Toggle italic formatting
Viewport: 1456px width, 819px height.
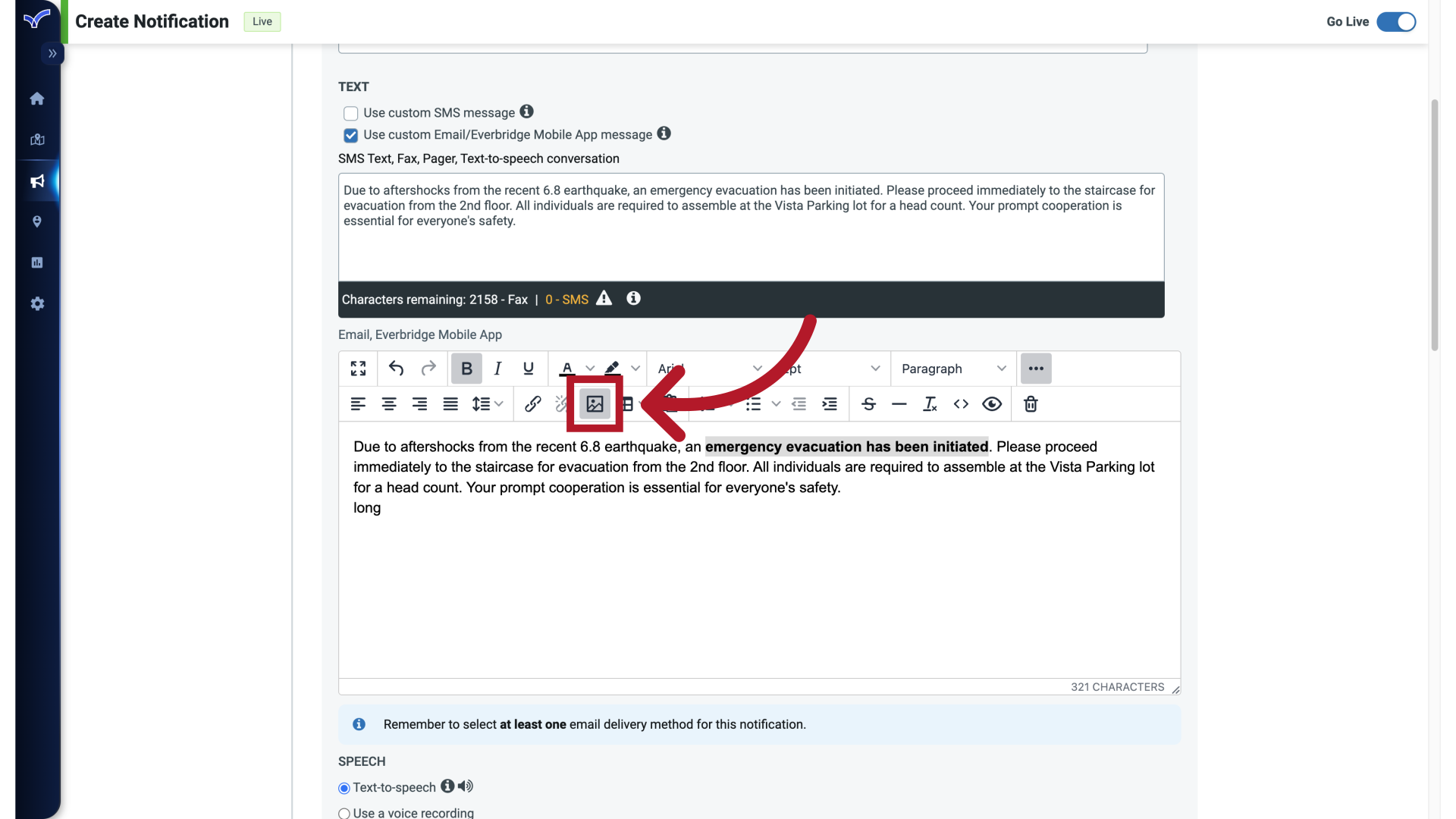click(x=497, y=369)
